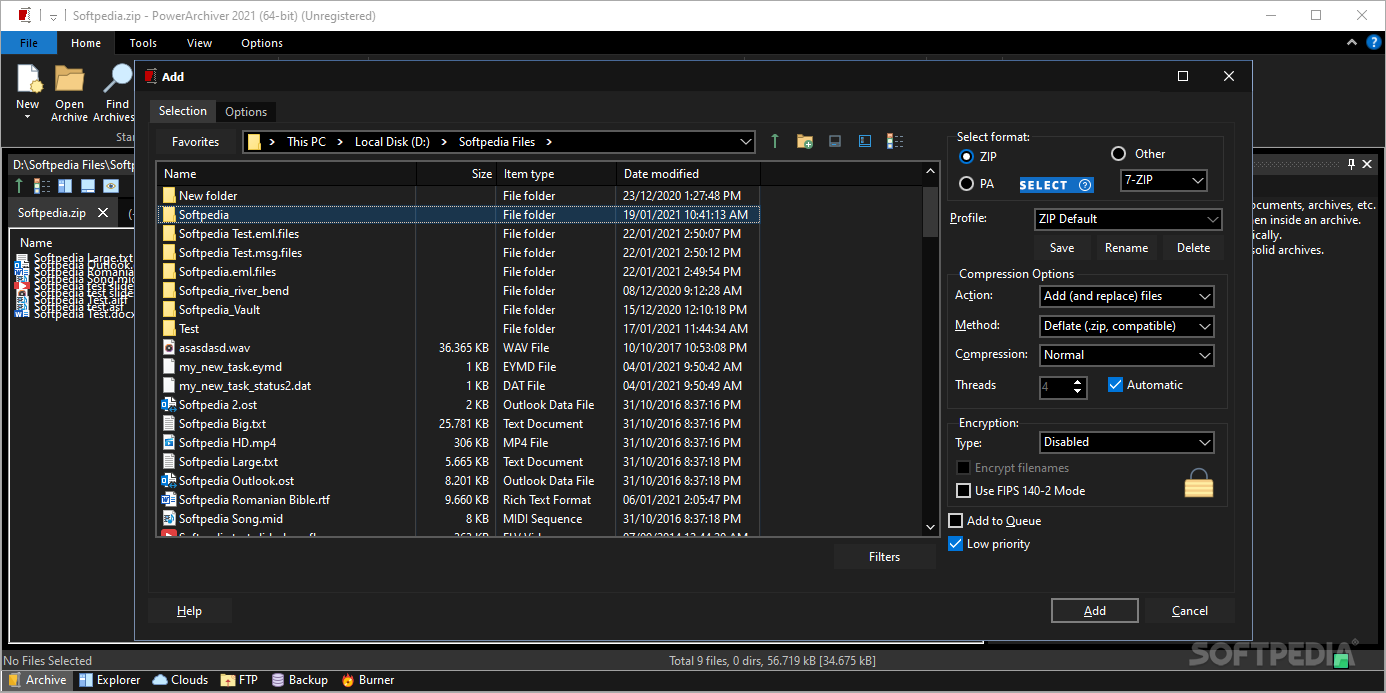1386x693 pixels.
Task: Open the Encryption Type dropdown
Action: 1126,442
